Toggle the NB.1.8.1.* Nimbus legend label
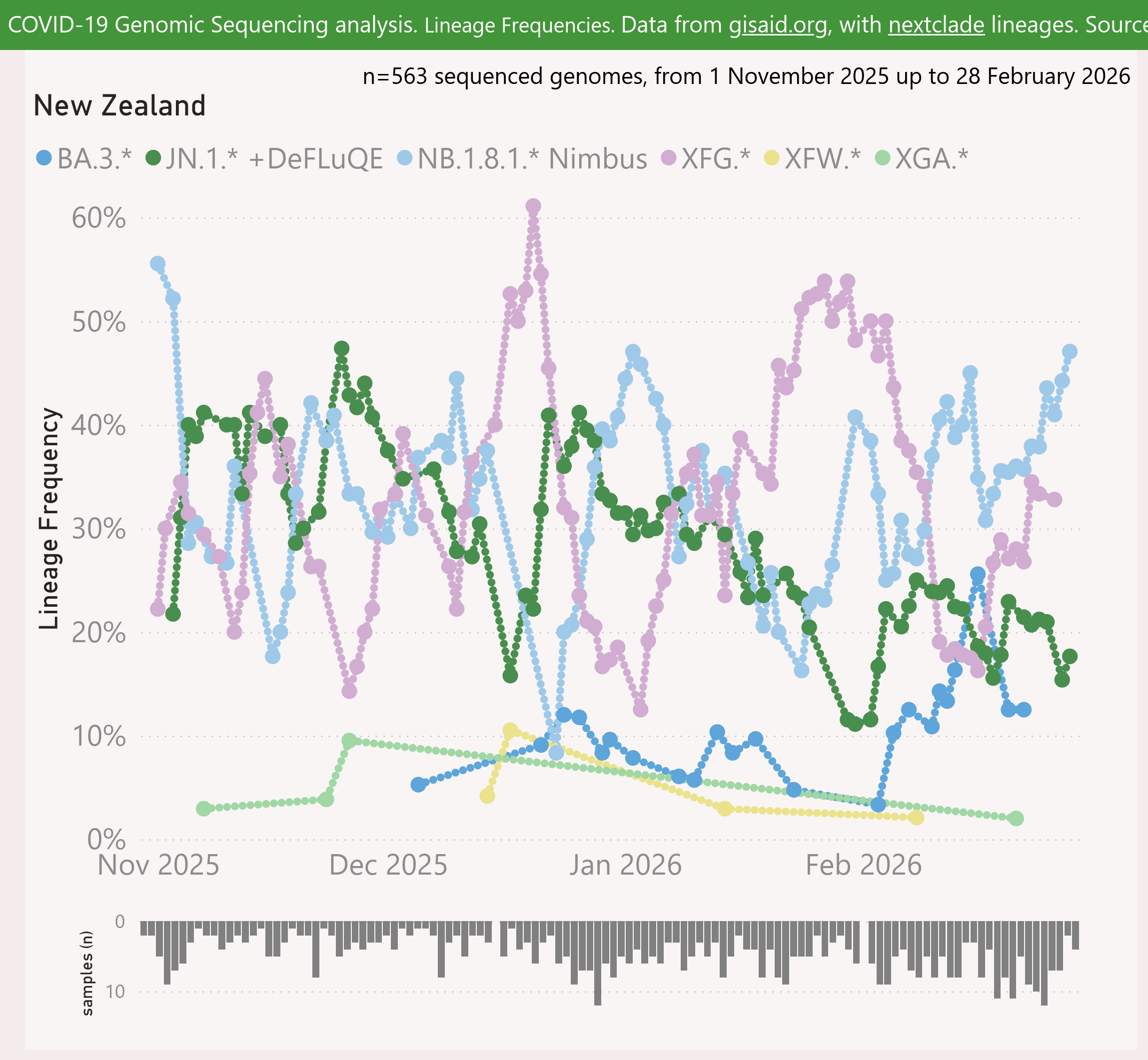This screenshot has height=1060, width=1148. [532, 158]
